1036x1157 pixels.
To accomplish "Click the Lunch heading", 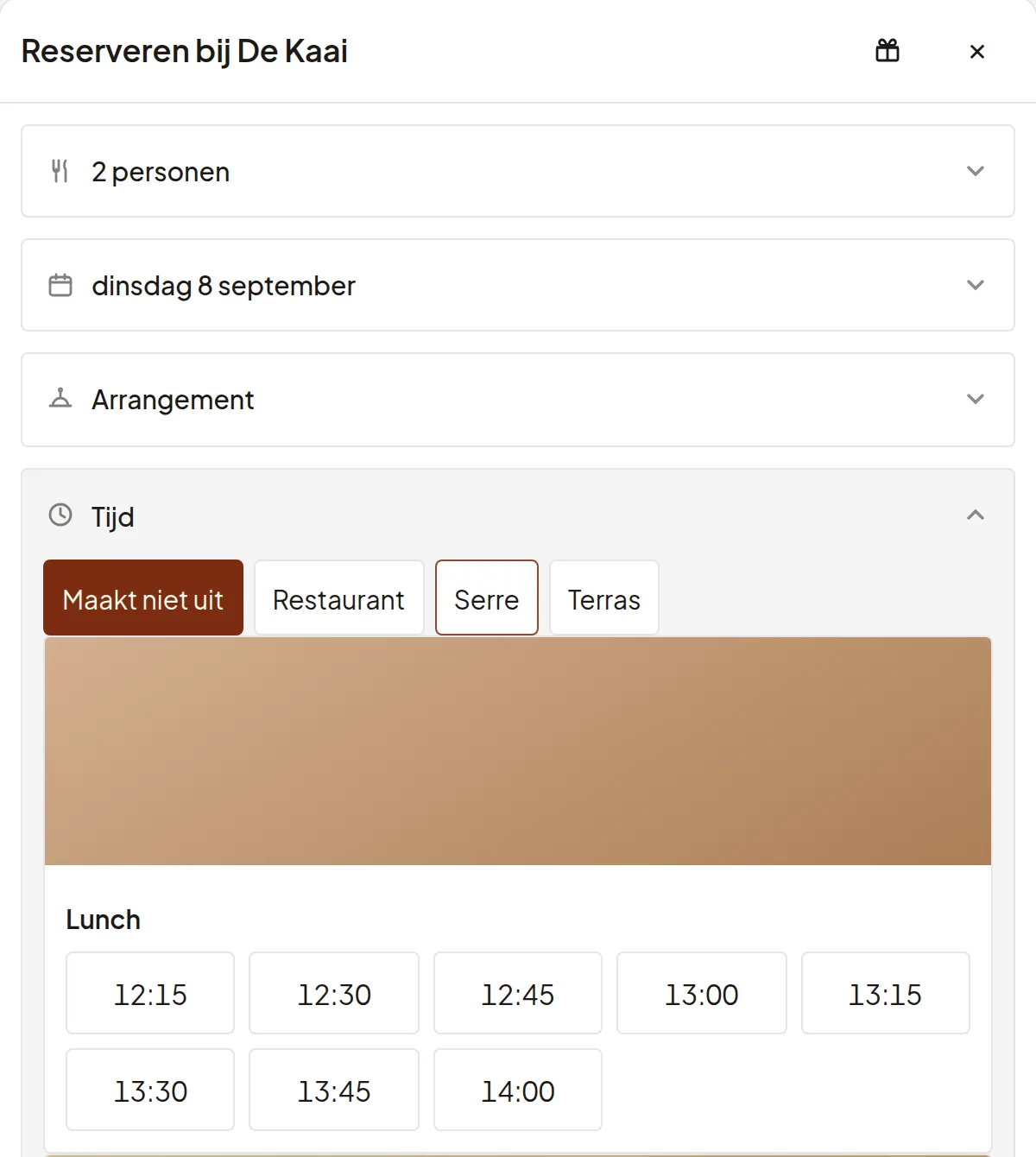I will coord(104,920).
